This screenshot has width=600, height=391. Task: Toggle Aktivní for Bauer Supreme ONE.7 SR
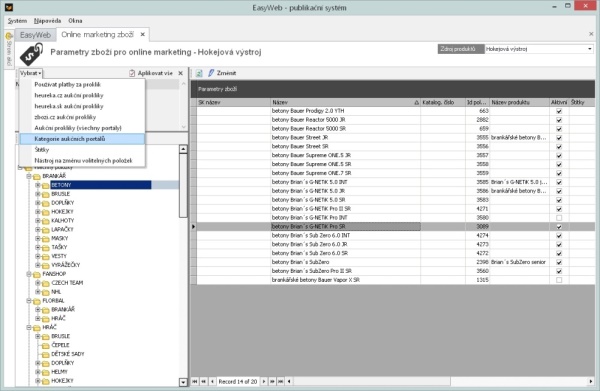[x=559, y=173]
